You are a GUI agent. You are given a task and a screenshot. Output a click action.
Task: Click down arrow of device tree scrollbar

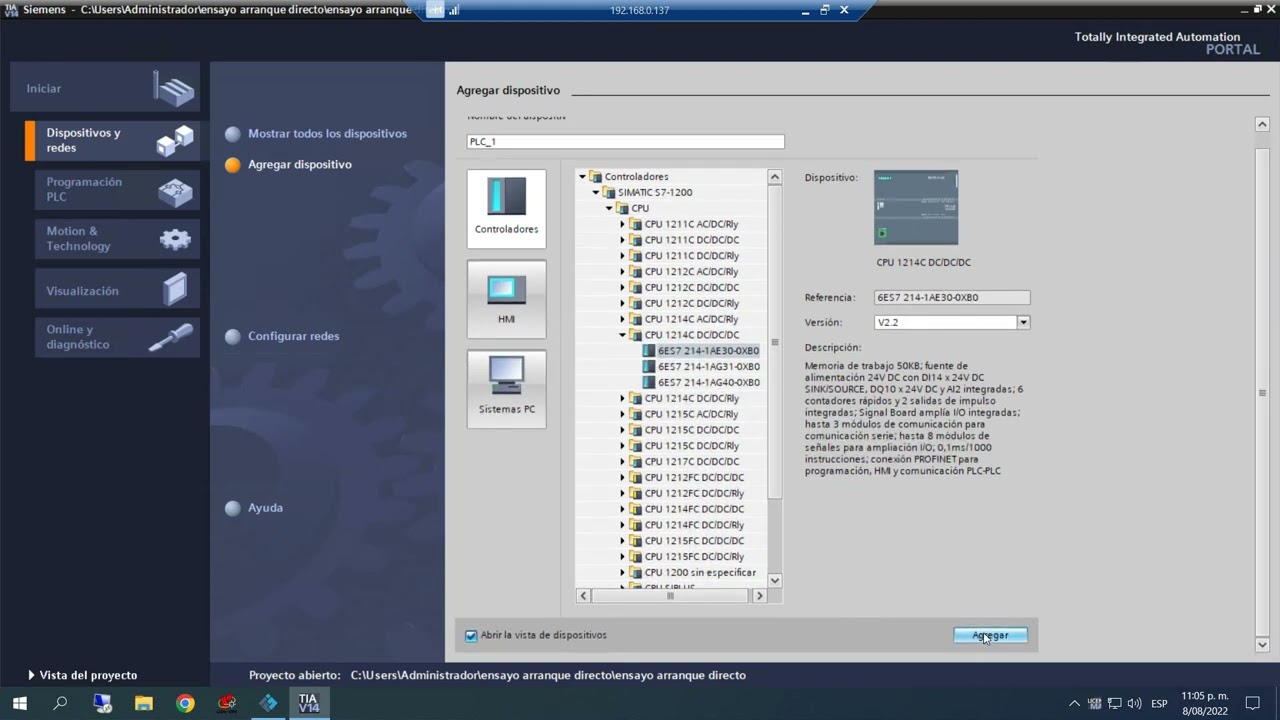[774, 580]
